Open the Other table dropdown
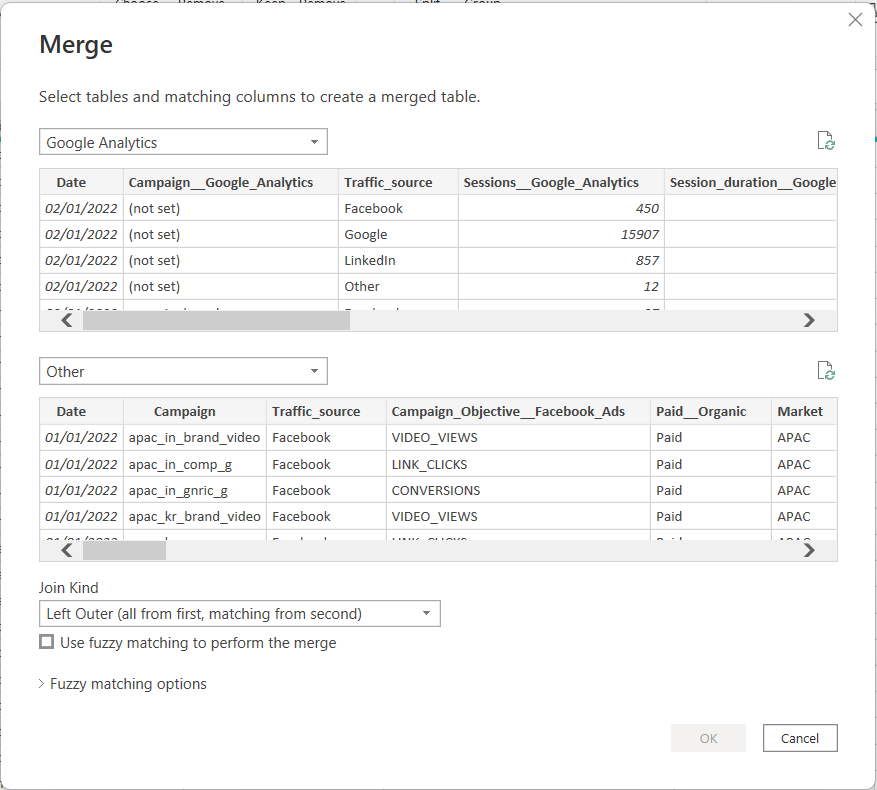877x790 pixels. click(183, 372)
